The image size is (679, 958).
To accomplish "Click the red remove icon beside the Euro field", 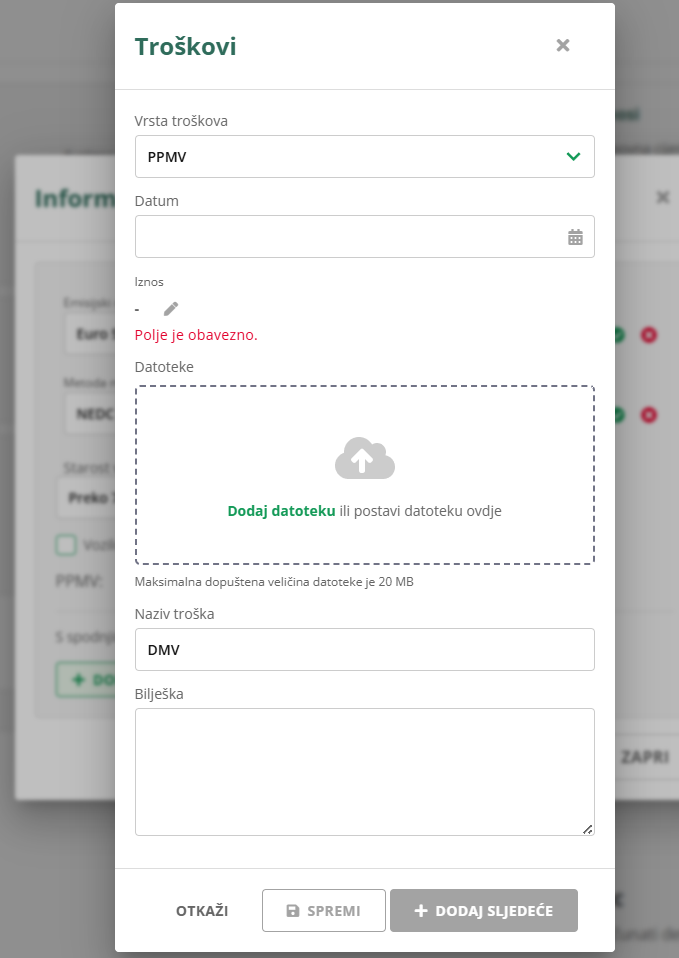I will tap(648, 335).
